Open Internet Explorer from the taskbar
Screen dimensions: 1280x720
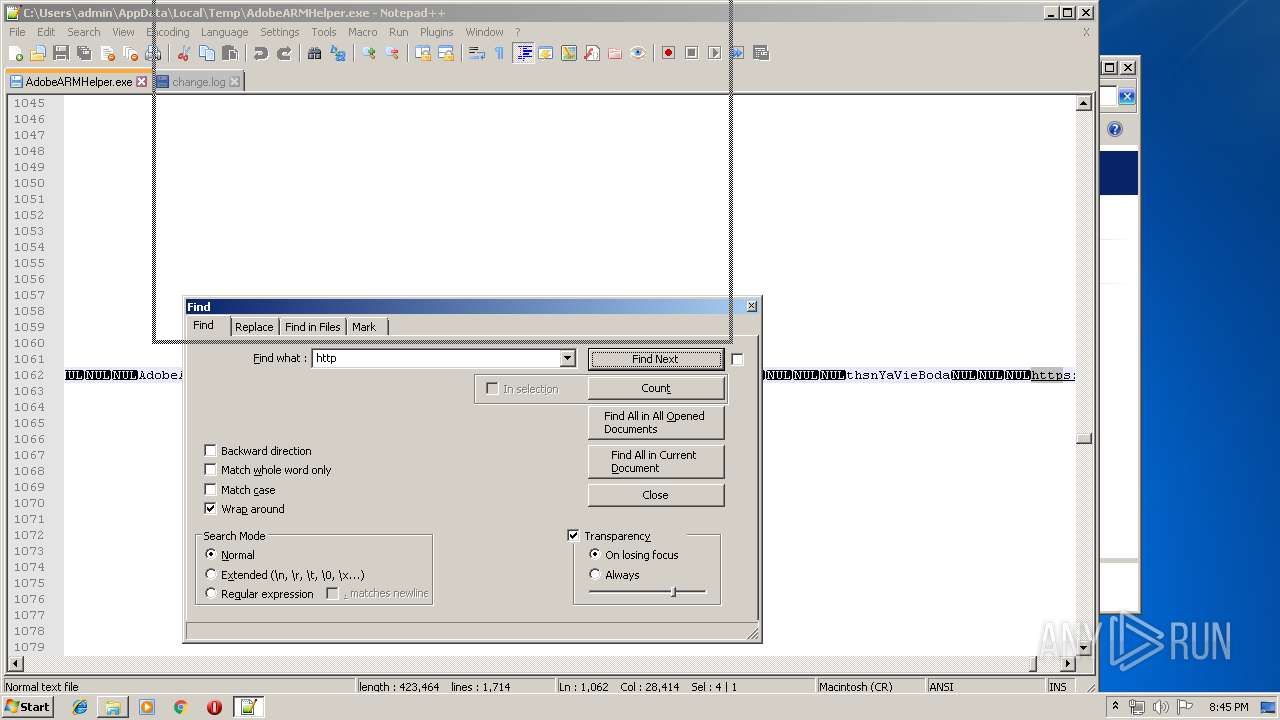[x=80, y=707]
